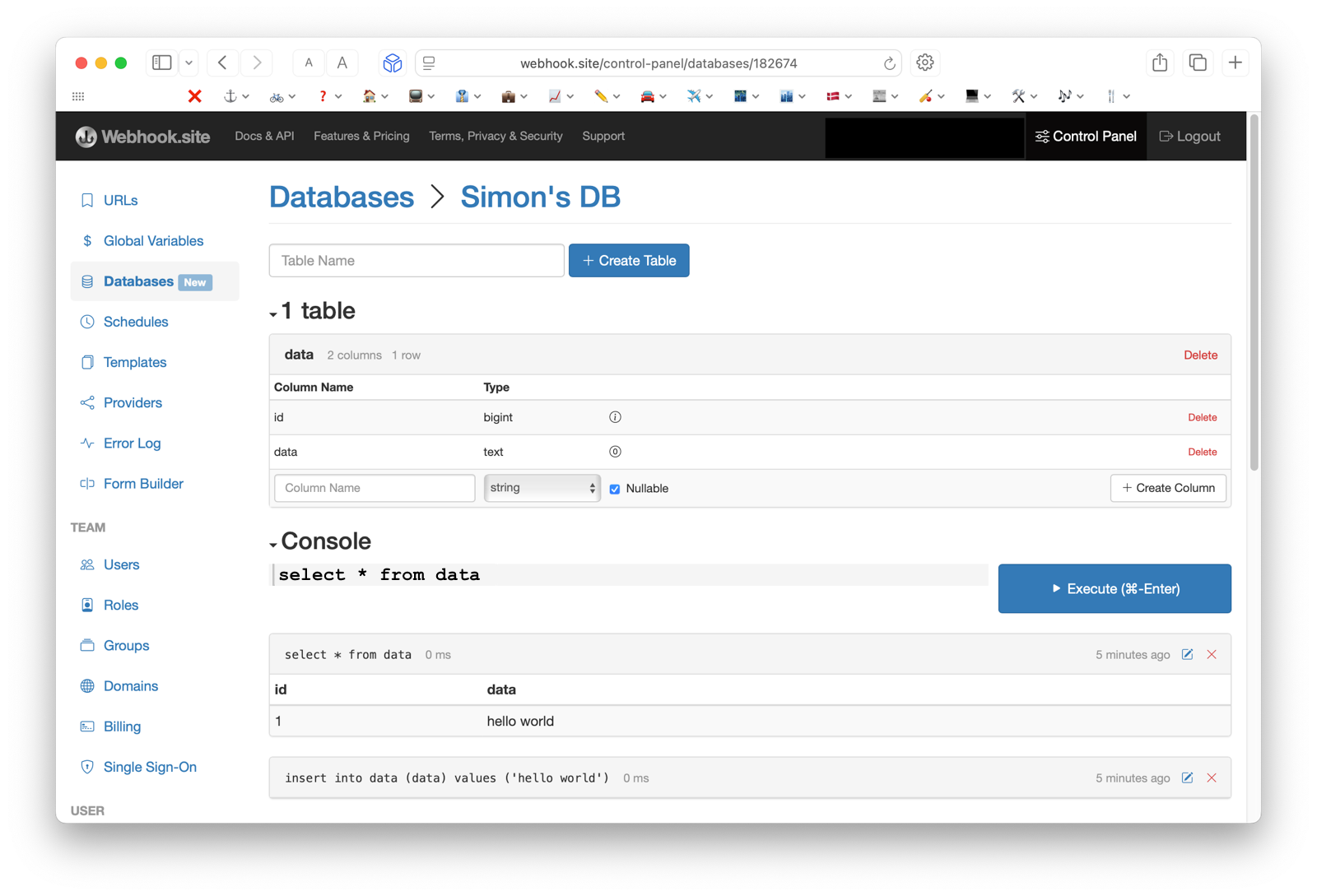Remove the insert query history entry
This screenshot has width=1317, height=896.
(1212, 778)
